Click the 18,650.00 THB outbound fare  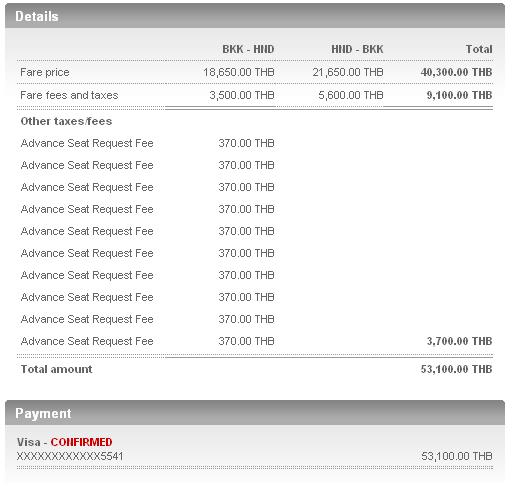tap(239, 72)
